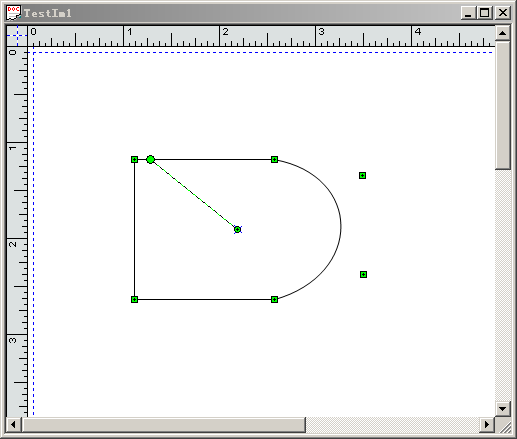Click the horizontal scrollbar right arrow
Viewport: 517px width, 439px height.
coord(487,424)
